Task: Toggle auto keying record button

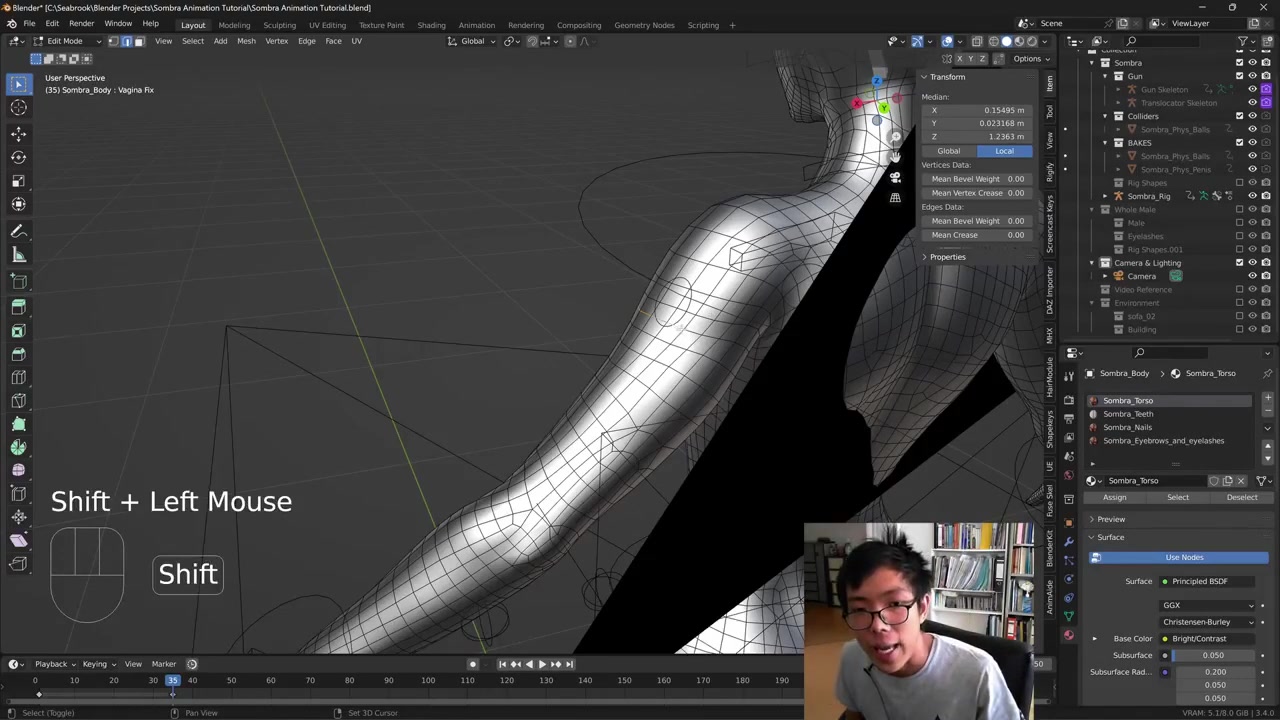Action: tap(473, 664)
